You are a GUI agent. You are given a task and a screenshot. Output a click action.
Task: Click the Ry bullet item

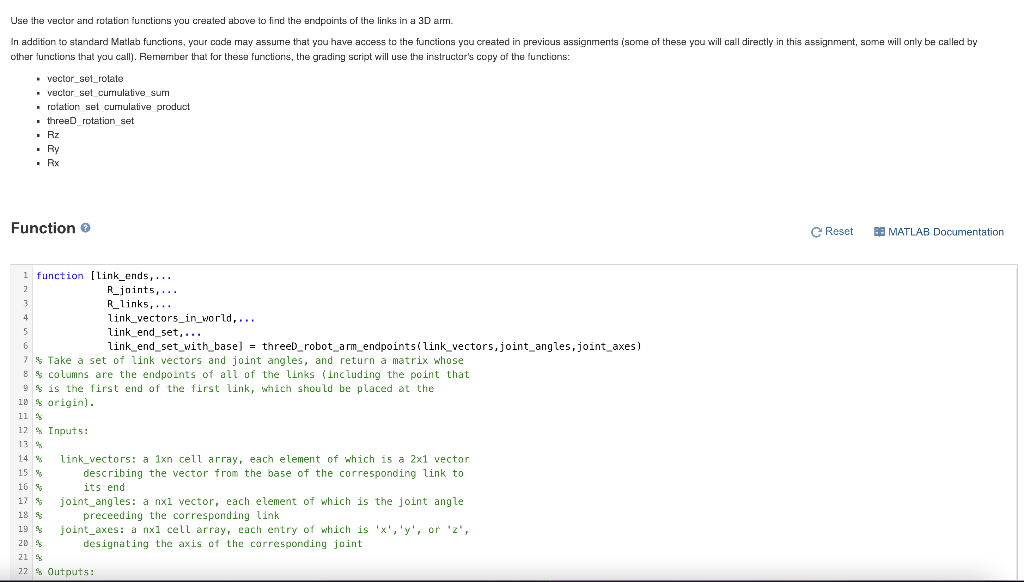click(52, 148)
